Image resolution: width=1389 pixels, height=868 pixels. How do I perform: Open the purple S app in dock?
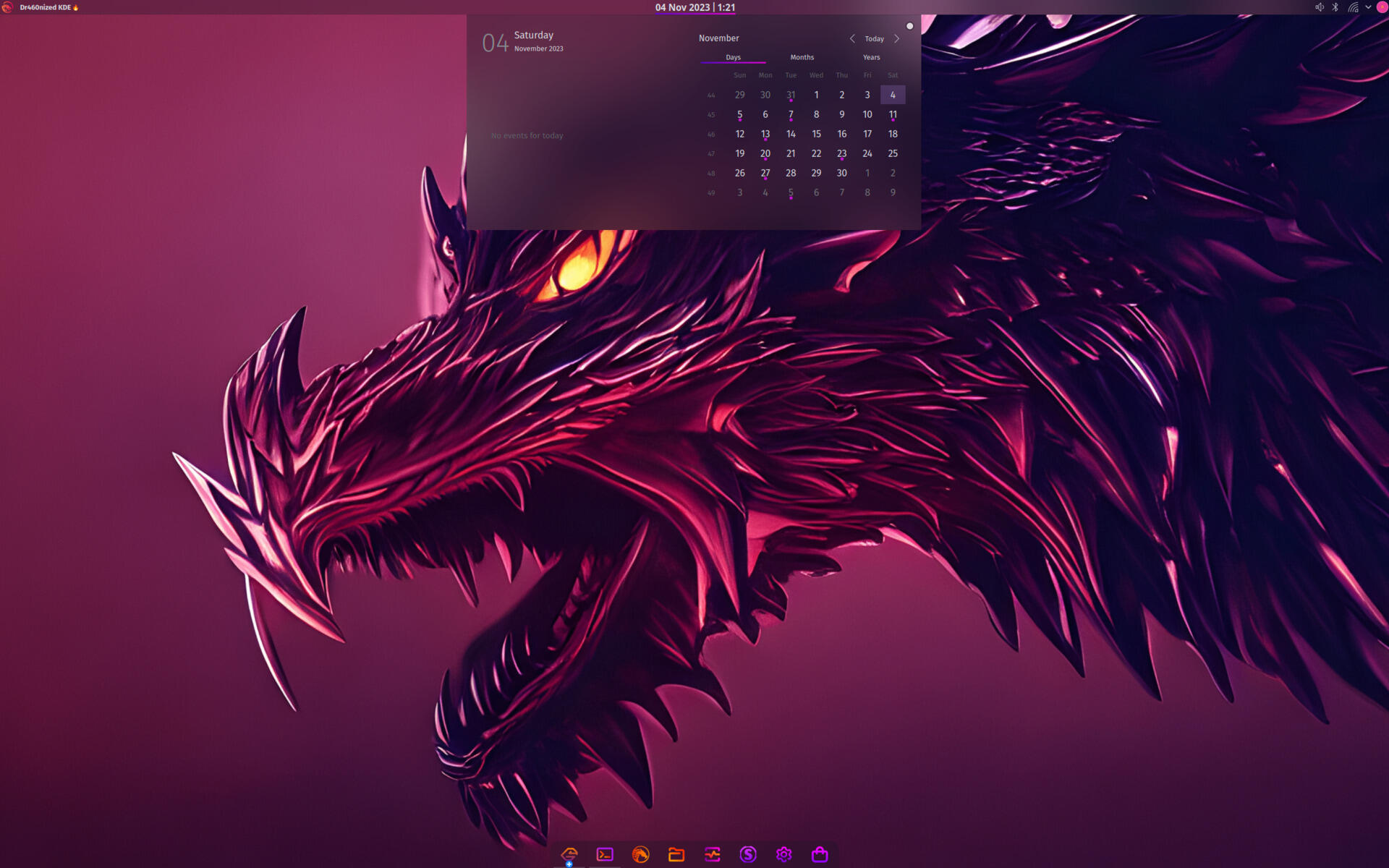tap(748, 855)
